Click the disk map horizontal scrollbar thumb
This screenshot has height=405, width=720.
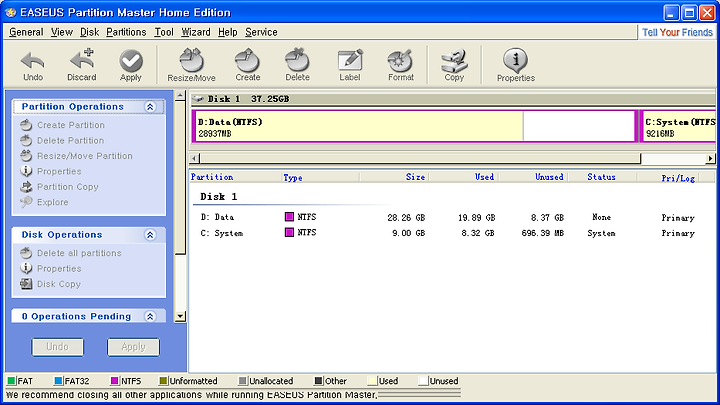pos(420,158)
